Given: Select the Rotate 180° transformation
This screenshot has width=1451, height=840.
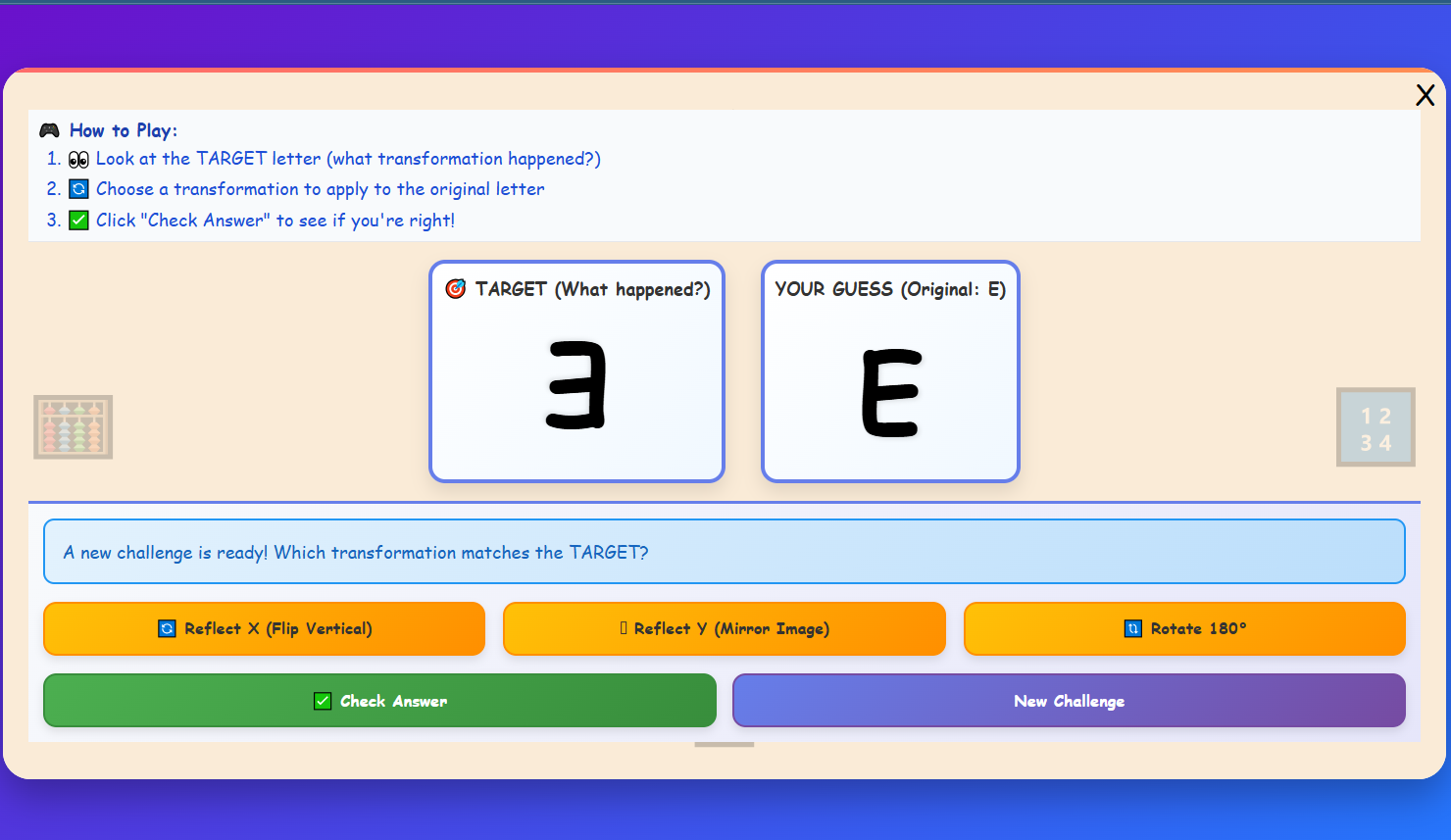Looking at the screenshot, I should click(1184, 628).
